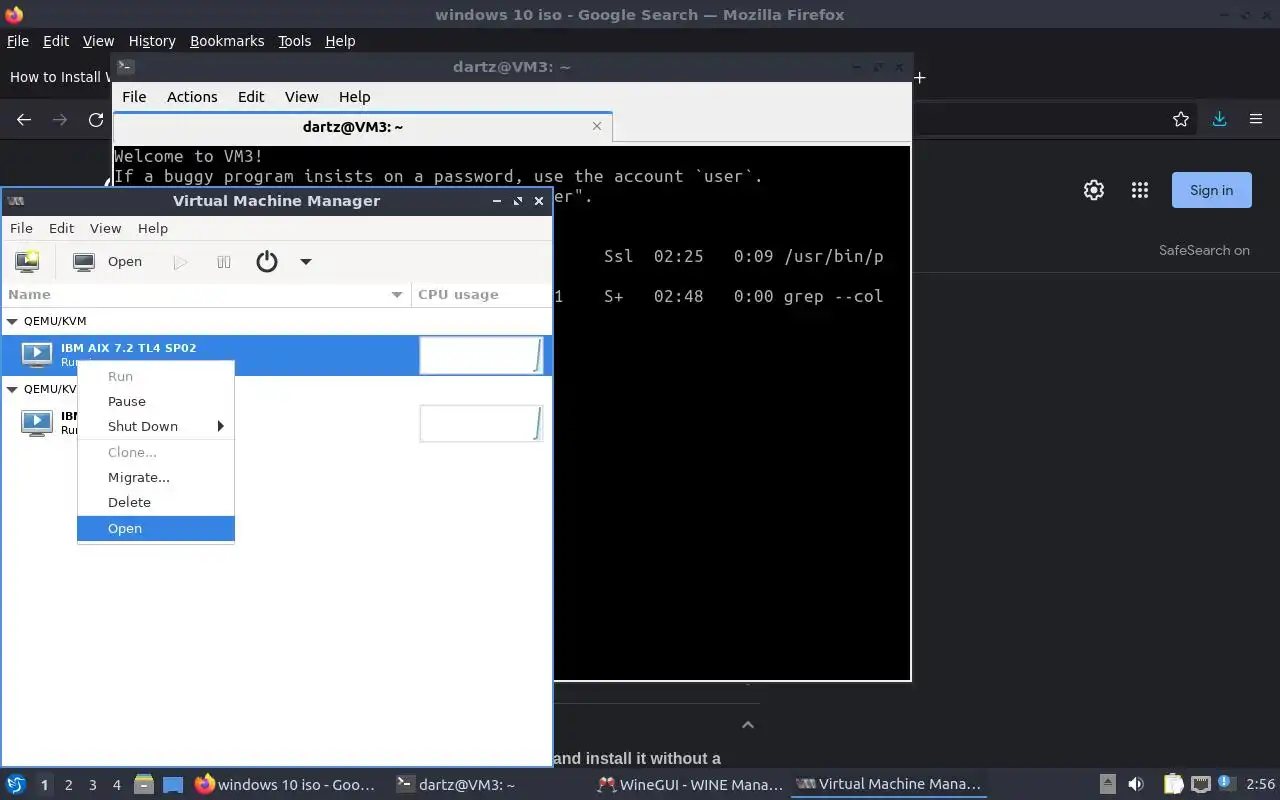The height and width of the screenshot is (800, 1280).
Task: Click Firefox reload icon
Action: pos(96,120)
